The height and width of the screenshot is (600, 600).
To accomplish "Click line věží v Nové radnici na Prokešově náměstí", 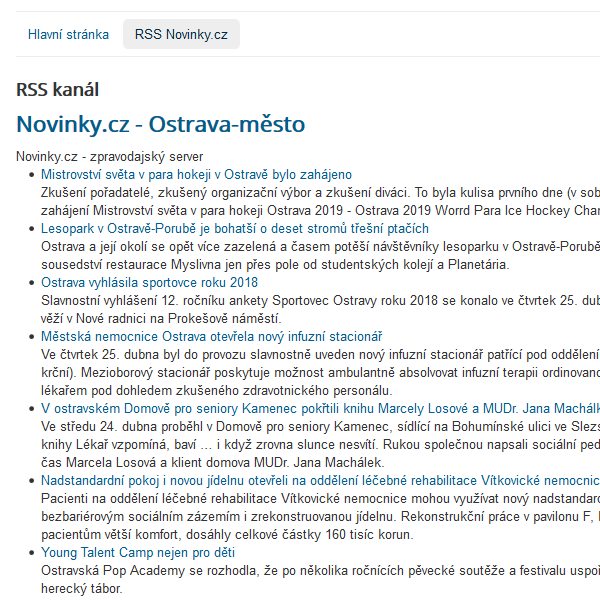I will (161, 319).
